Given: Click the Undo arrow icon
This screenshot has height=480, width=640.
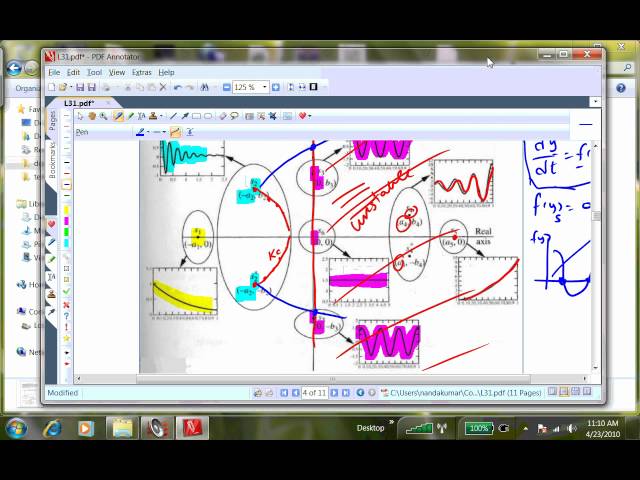Looking at the screenshot, I should (177, 87).
